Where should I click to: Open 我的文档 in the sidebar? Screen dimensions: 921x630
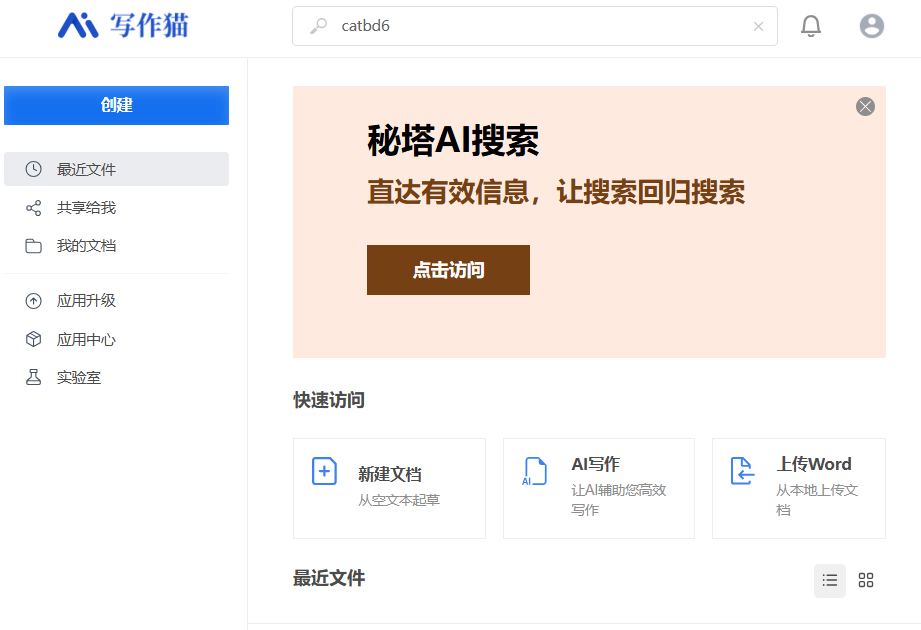116,246
